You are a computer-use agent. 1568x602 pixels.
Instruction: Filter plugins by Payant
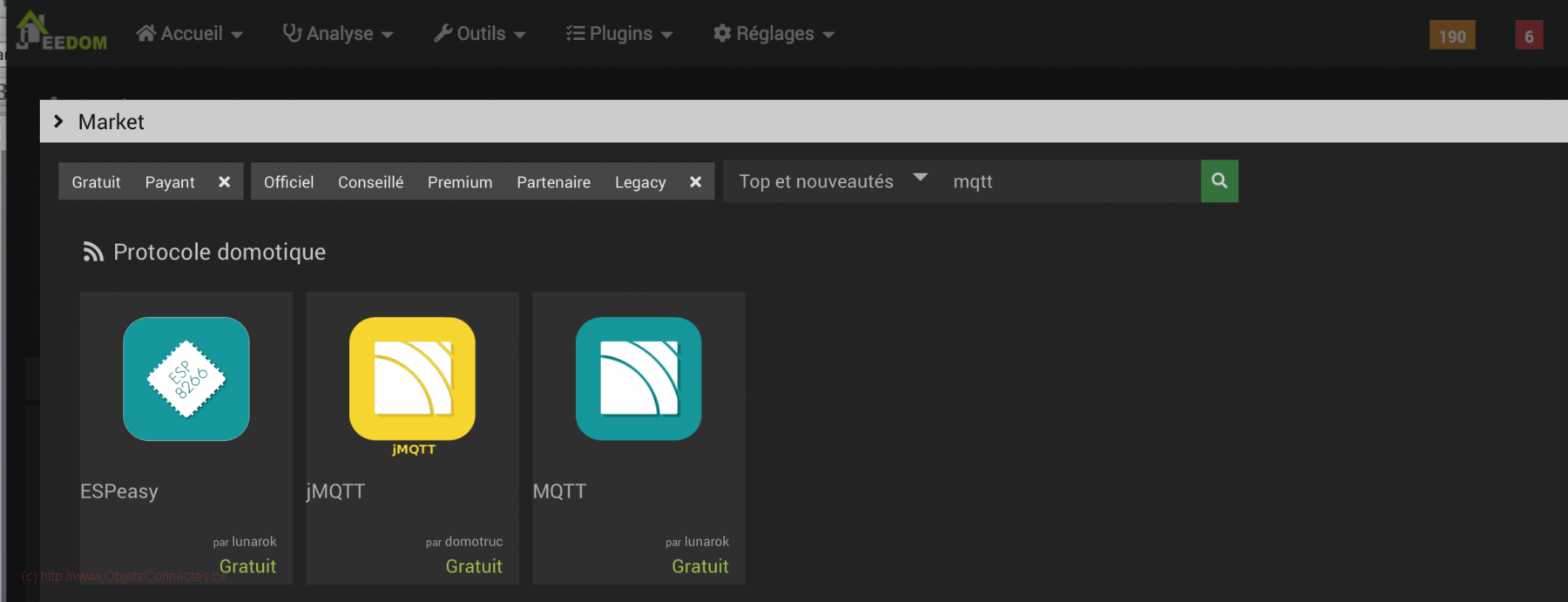tap(170, 182)
